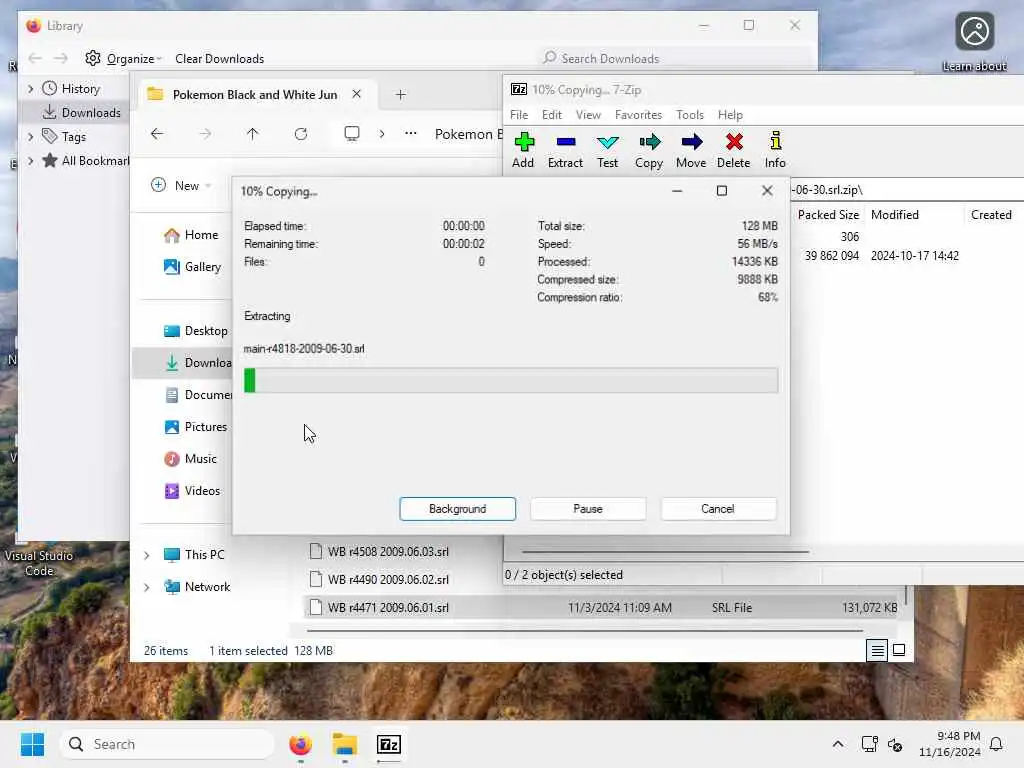Expand All Bookmarks in Library sidebar
The image size is (1024, 768).
(x=30, y=161)
